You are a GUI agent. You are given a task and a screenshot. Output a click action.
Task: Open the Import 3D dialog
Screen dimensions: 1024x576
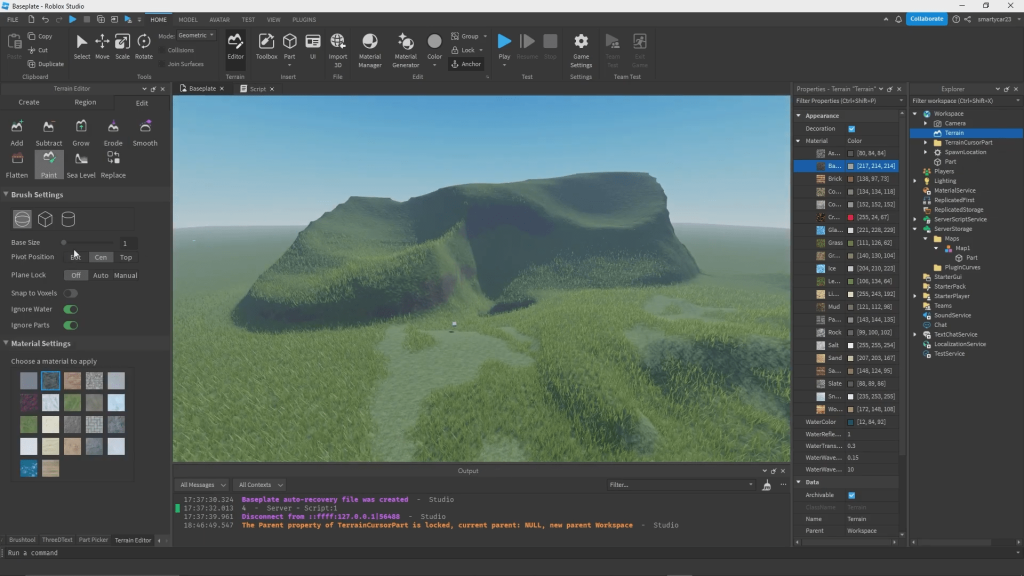click(x=338, y=50)
